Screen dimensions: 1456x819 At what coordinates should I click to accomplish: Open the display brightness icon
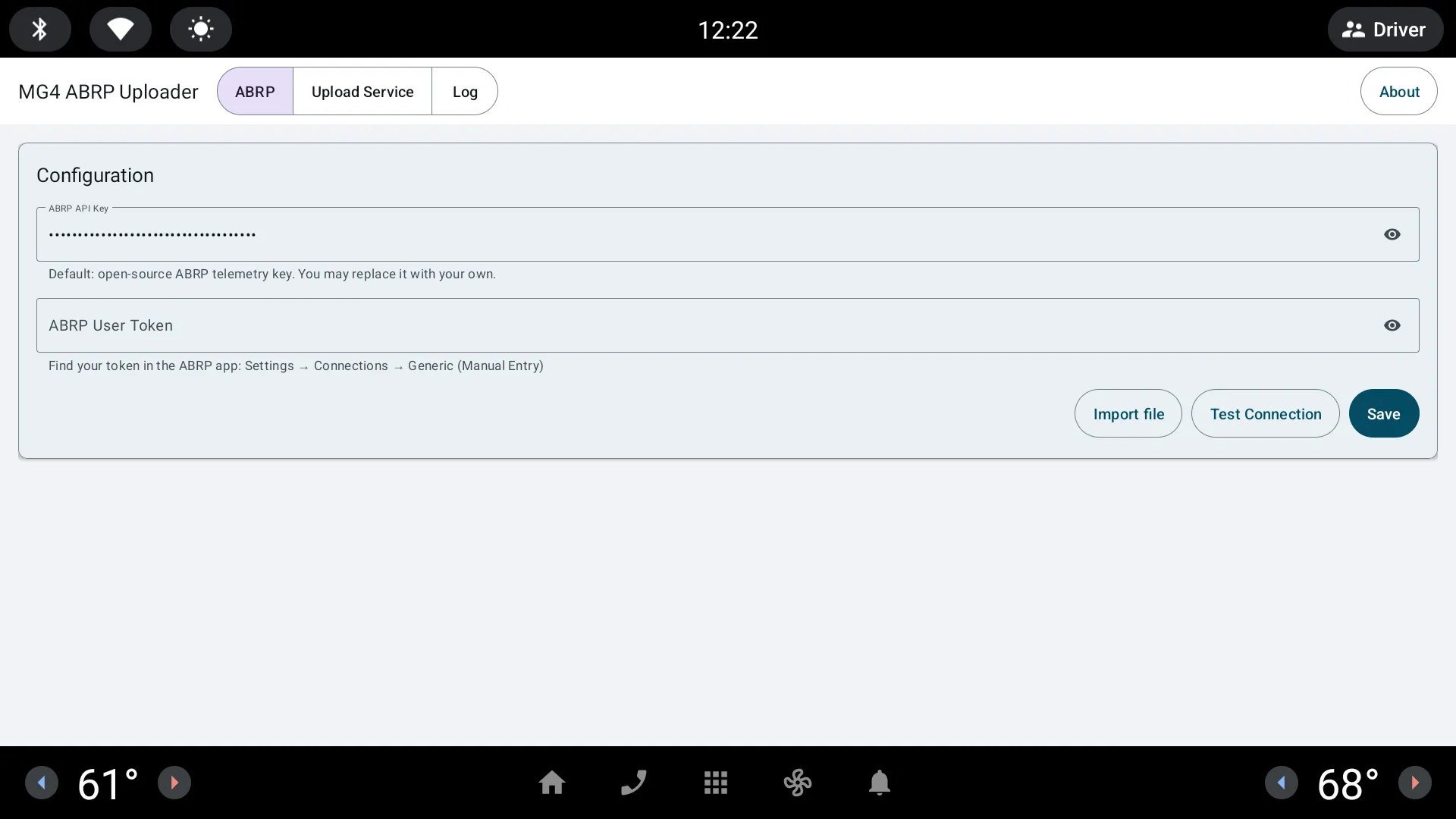(201, 29)
